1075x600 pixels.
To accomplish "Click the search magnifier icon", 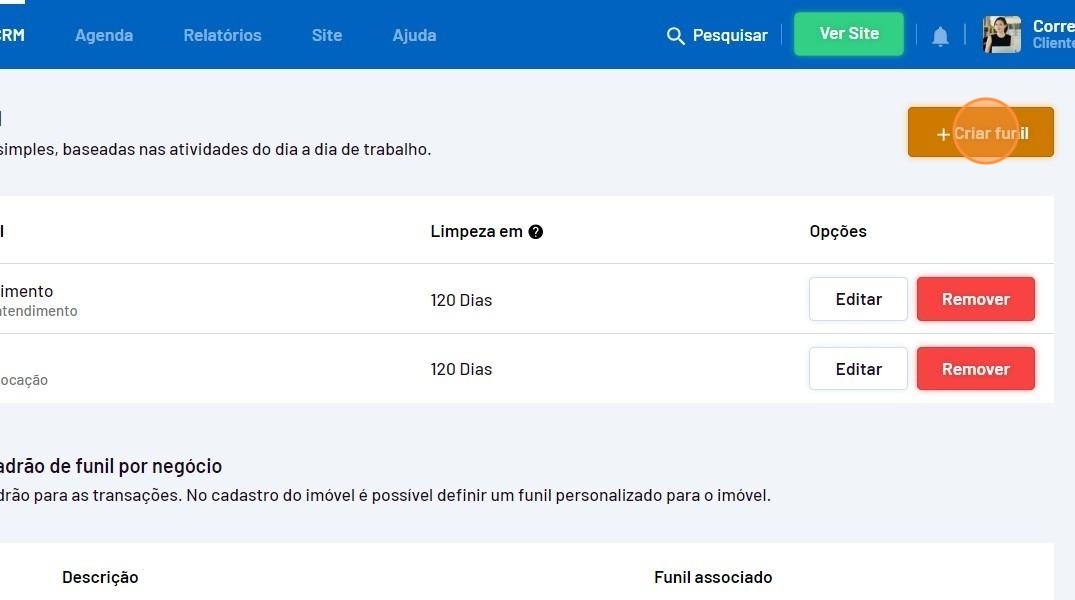I will click(x=676, y=36).
